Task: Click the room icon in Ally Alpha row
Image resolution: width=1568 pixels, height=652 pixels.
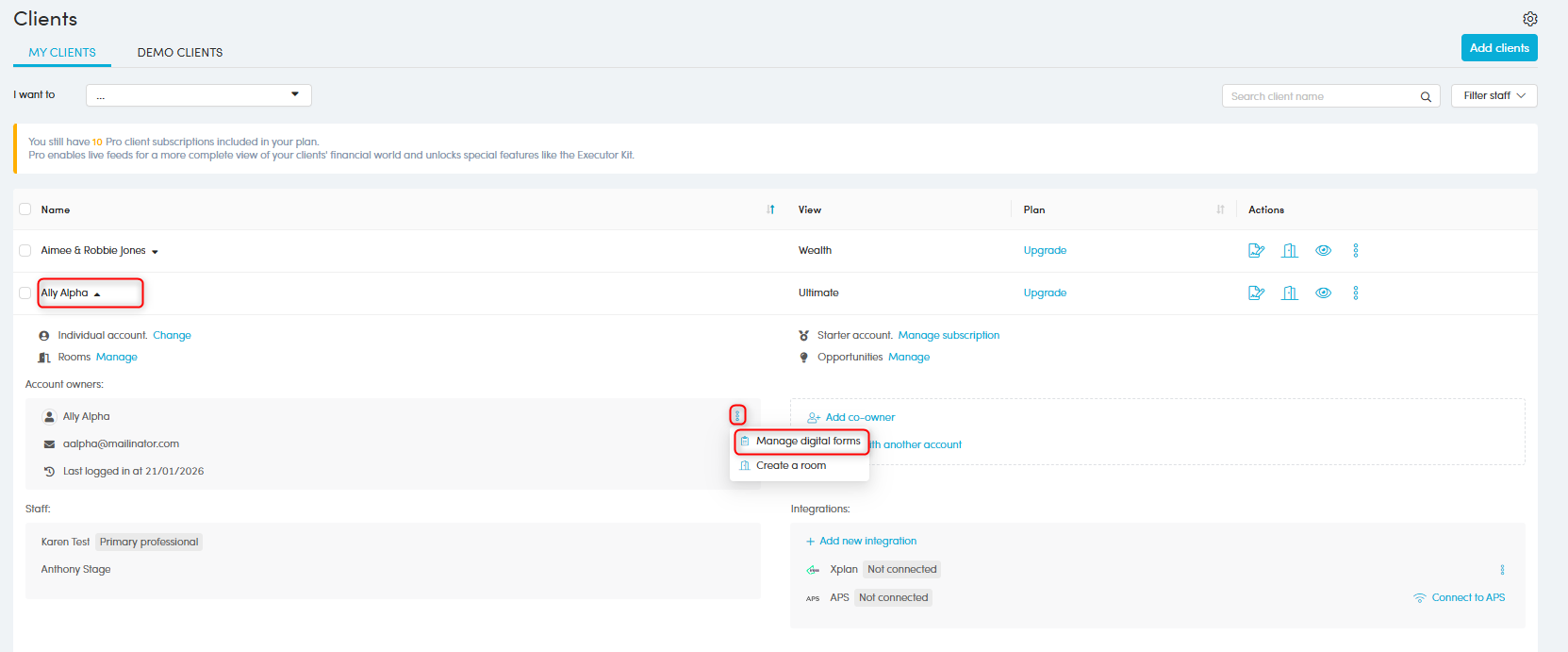Action: pos(1290,293)
